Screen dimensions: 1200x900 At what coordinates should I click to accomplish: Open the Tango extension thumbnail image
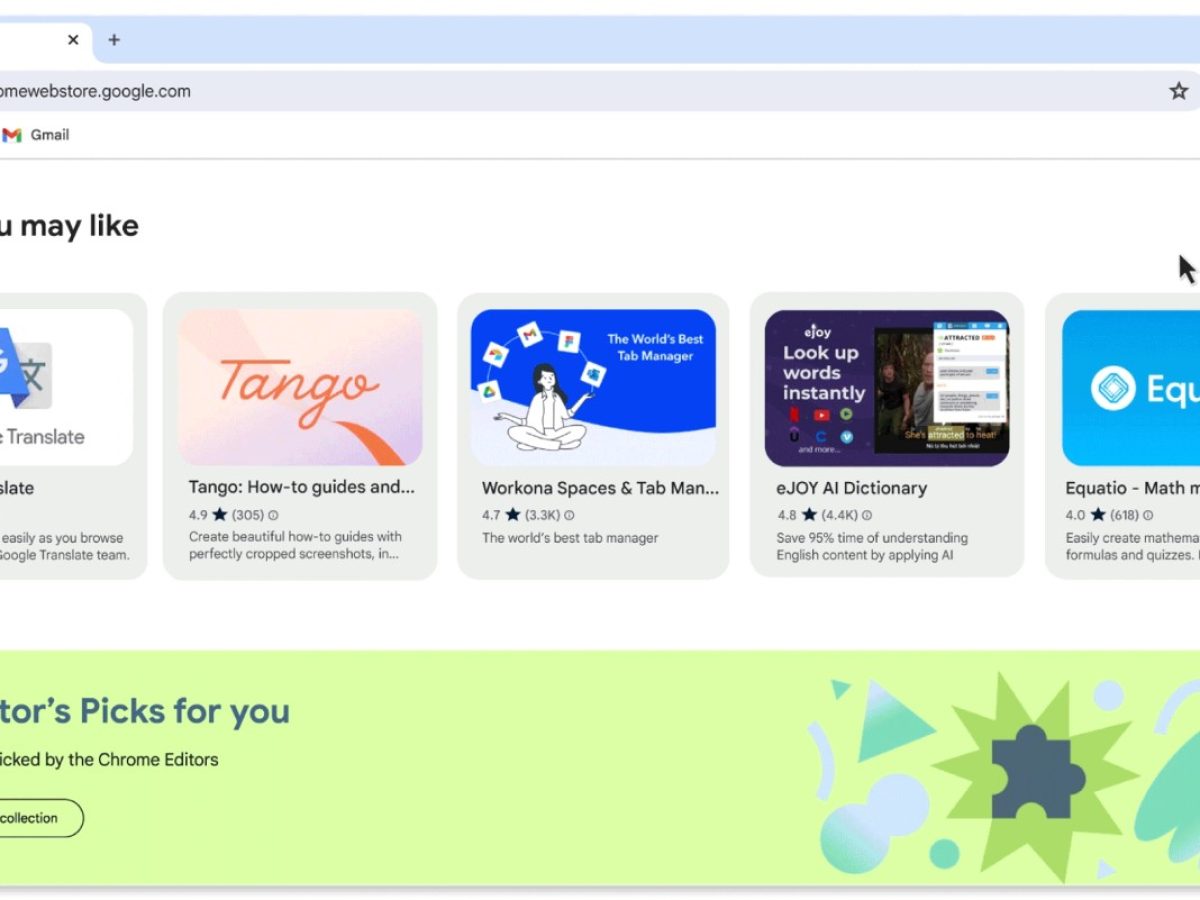[x=300, y=387]
